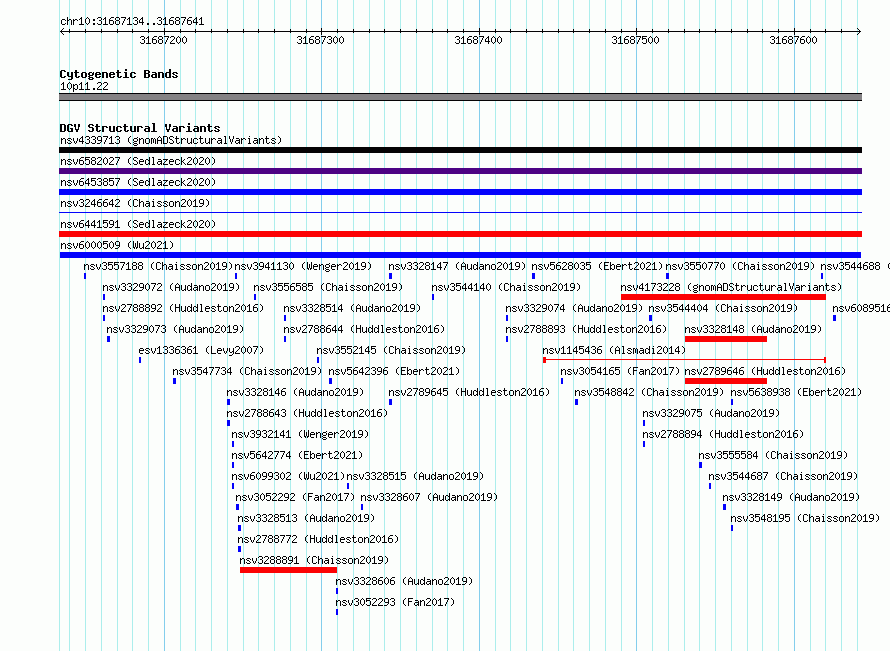This screenshot has height=651, width=890.
Task: Open nsv2788644 (Huddleston2016) label
Action: (364, 329)
